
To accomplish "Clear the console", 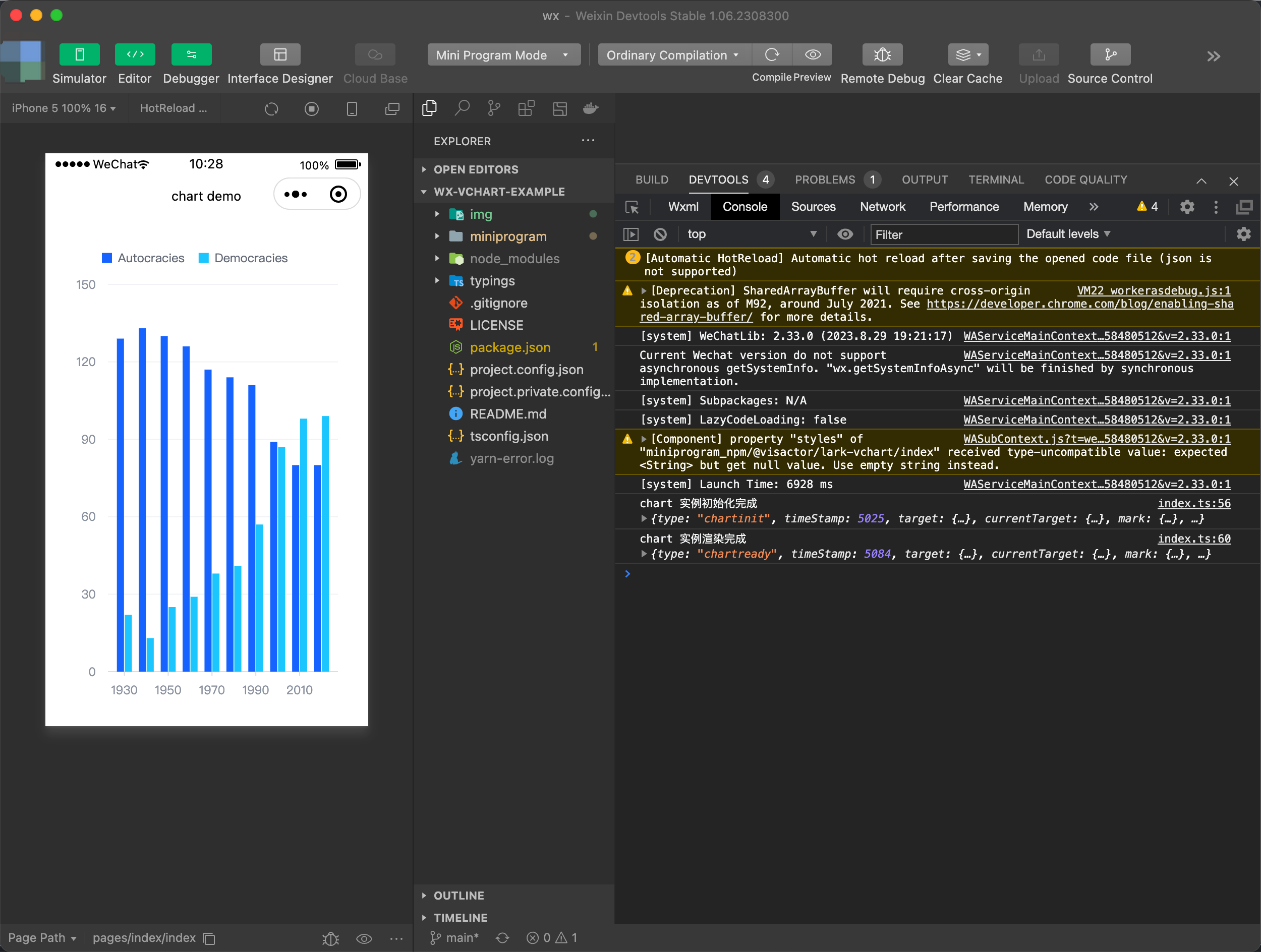I will pyautogui.click(x=660, y=234).
